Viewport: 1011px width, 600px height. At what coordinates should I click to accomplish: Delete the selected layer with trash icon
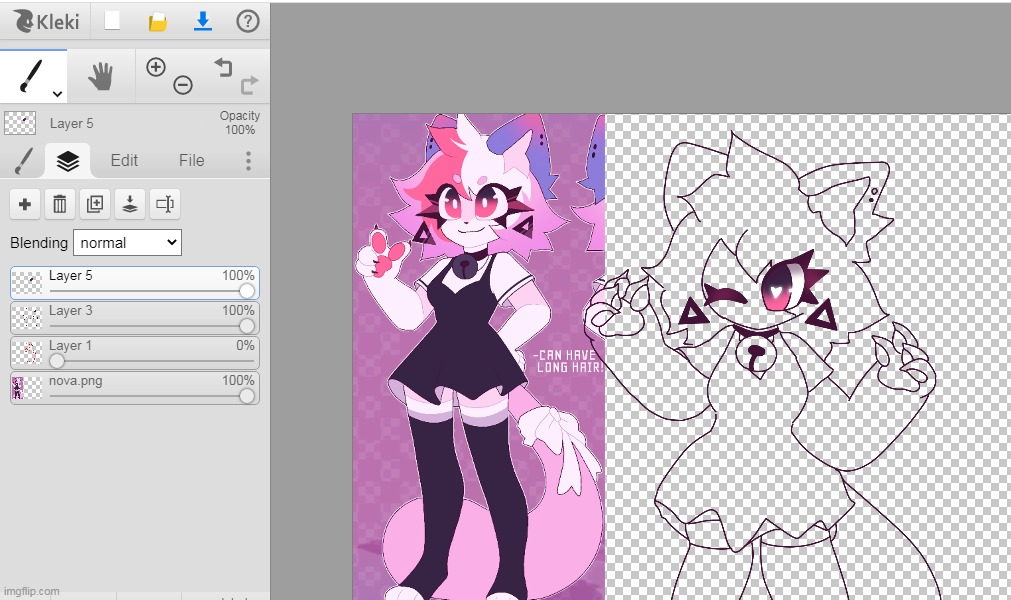(60, 204)
